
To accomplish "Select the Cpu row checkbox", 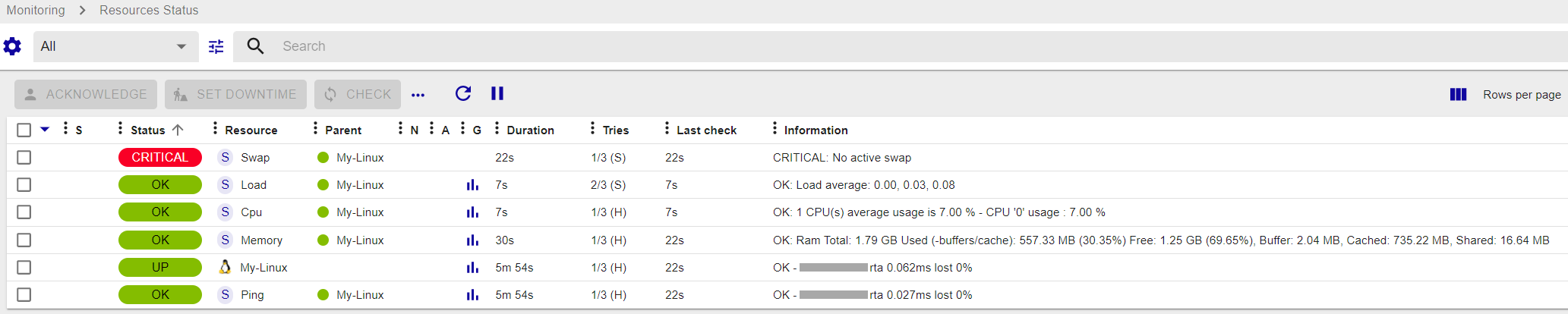I will click(x=24, y=212).
